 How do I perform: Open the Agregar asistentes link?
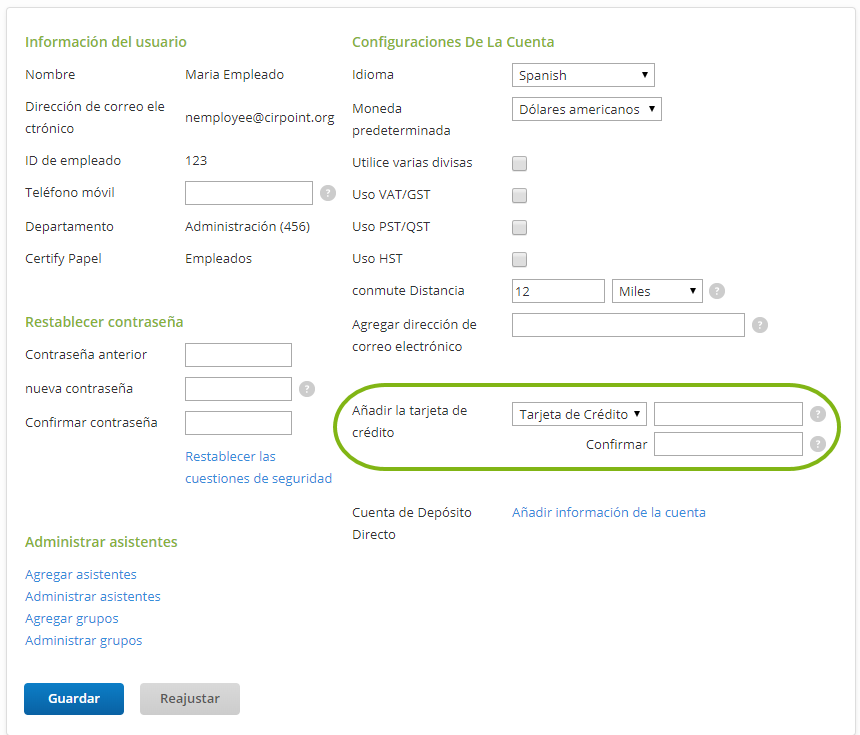click(81, 575)
